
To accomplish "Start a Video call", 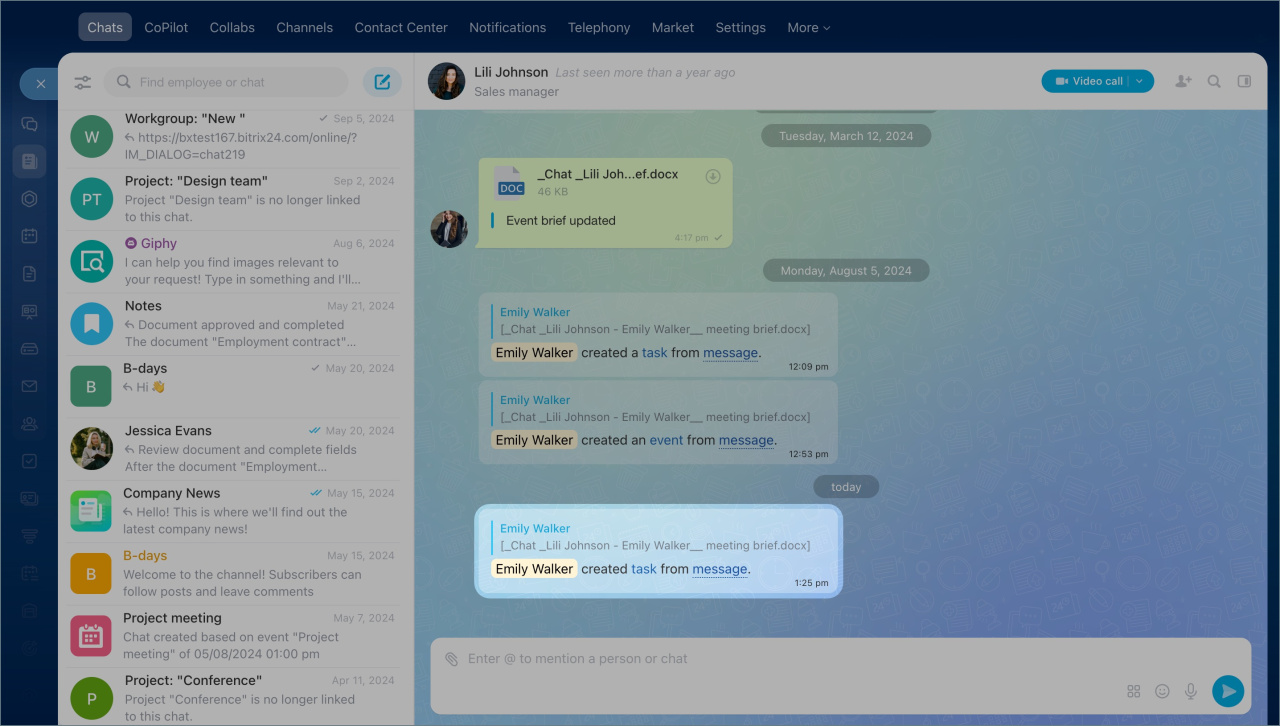I will point(1088,81).
